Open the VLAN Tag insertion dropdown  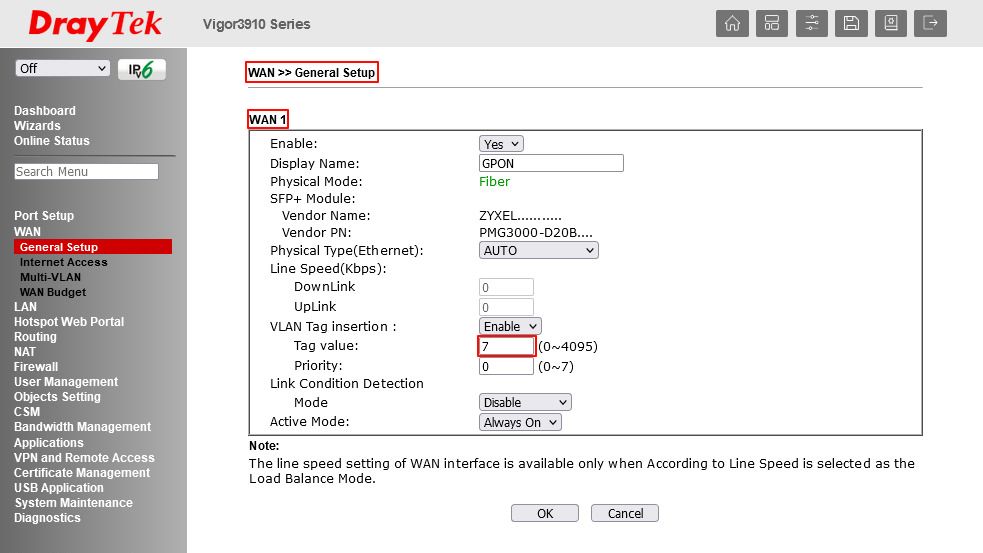pyautogui.click(x=510, y=327)
